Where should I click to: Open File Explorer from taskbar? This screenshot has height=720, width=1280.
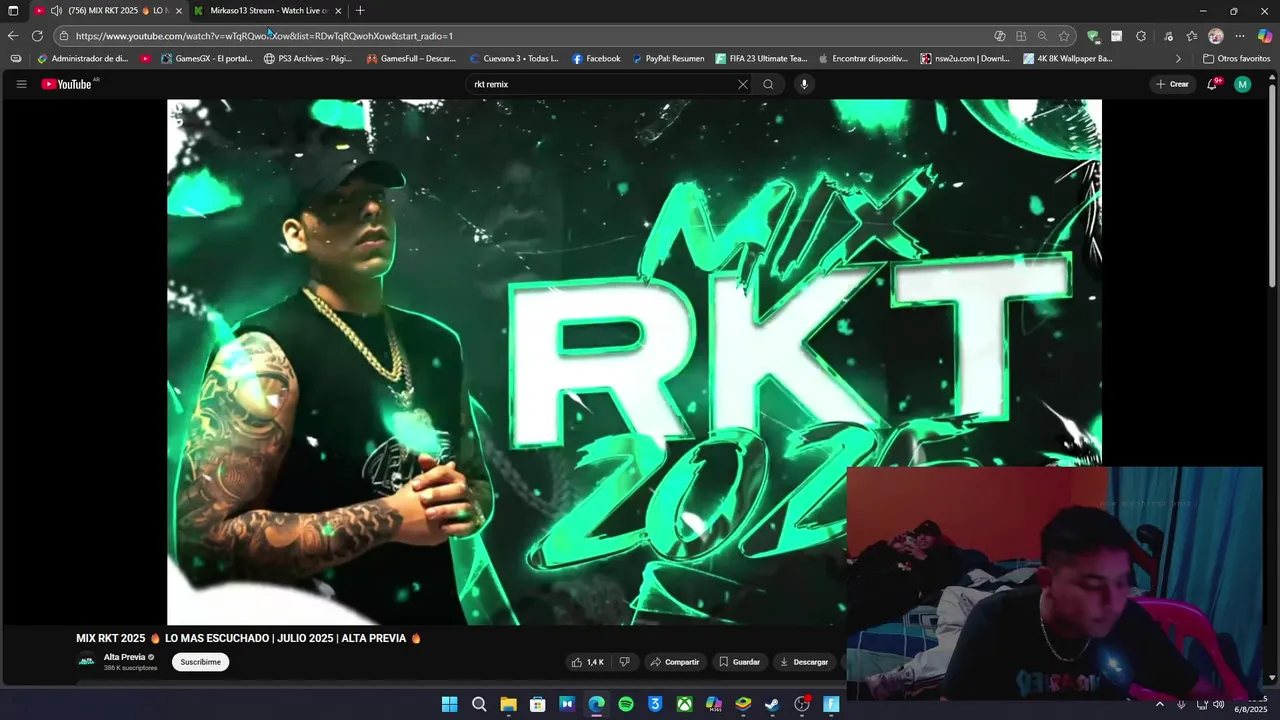pos(508,704)
